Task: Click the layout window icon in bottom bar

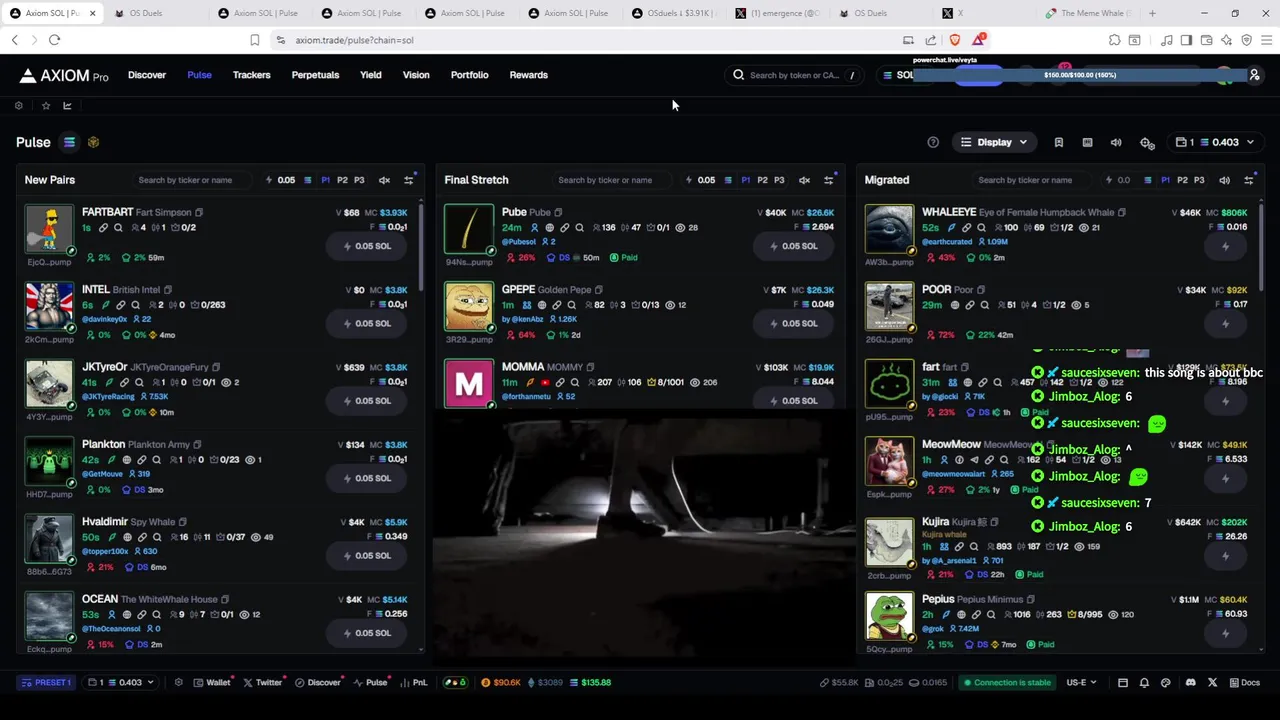Action: click(1122, 682)
